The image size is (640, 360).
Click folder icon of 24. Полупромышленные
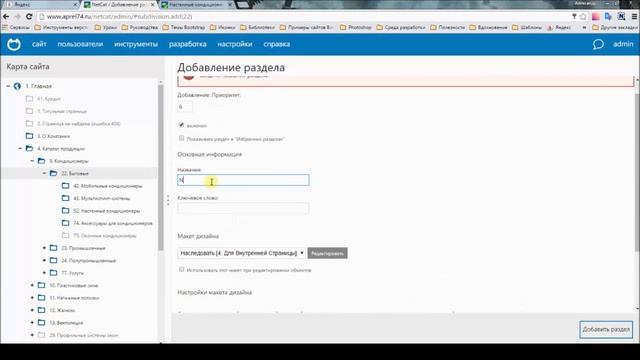coord(53,260)
